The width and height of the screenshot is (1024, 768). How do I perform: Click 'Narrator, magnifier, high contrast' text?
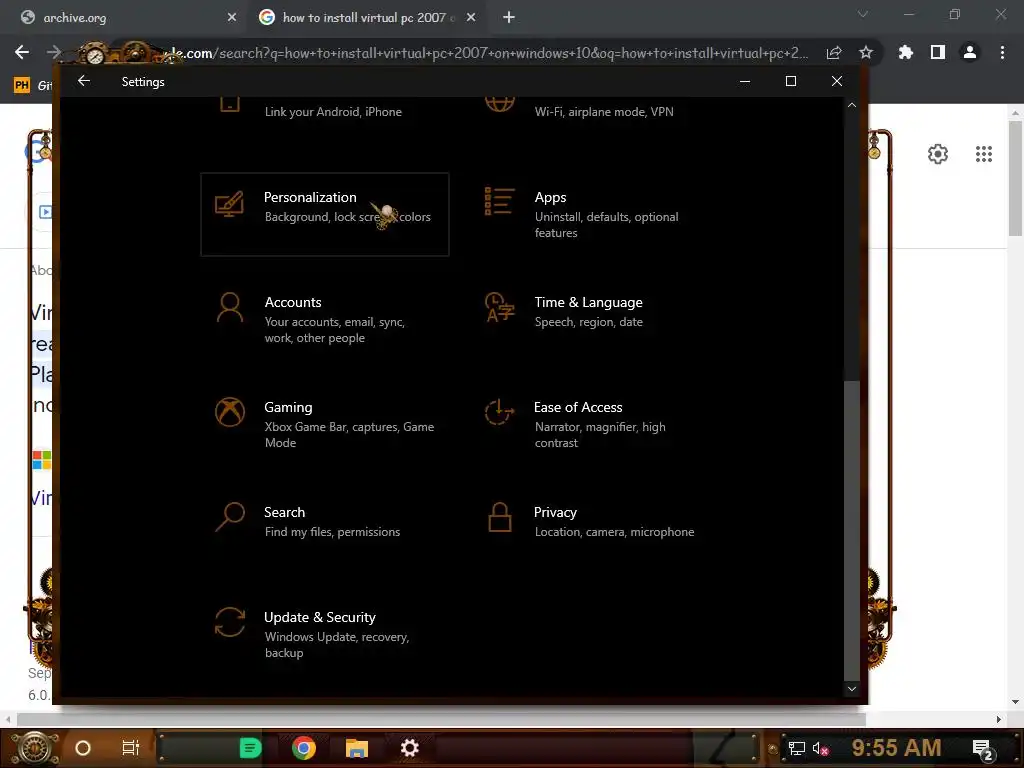pos(600,435)
